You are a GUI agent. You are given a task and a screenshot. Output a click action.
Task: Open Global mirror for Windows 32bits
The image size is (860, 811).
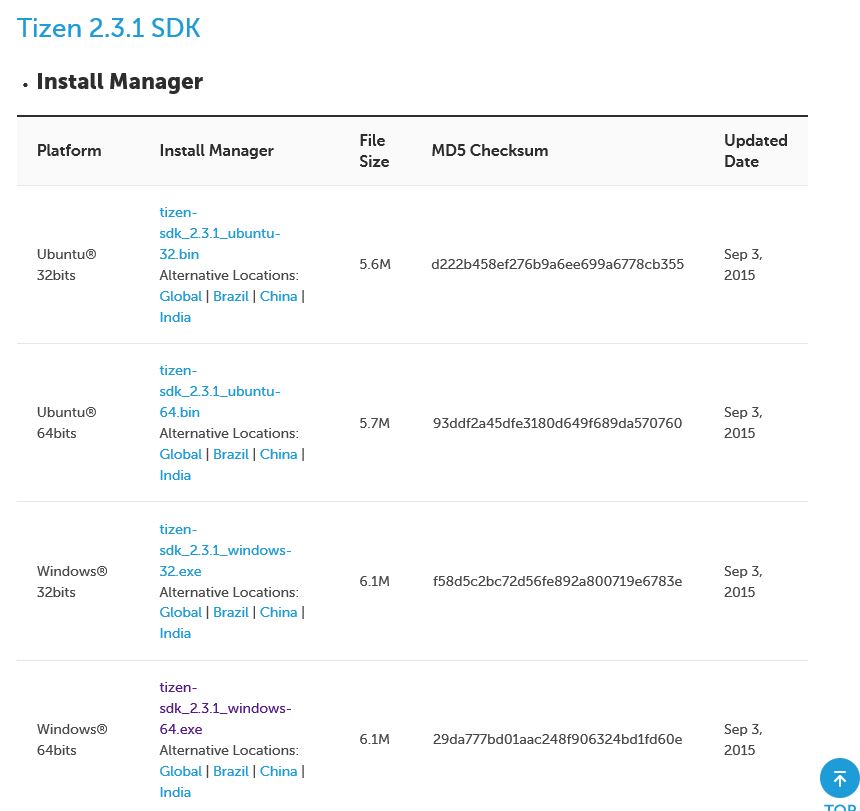click(180, 612)
